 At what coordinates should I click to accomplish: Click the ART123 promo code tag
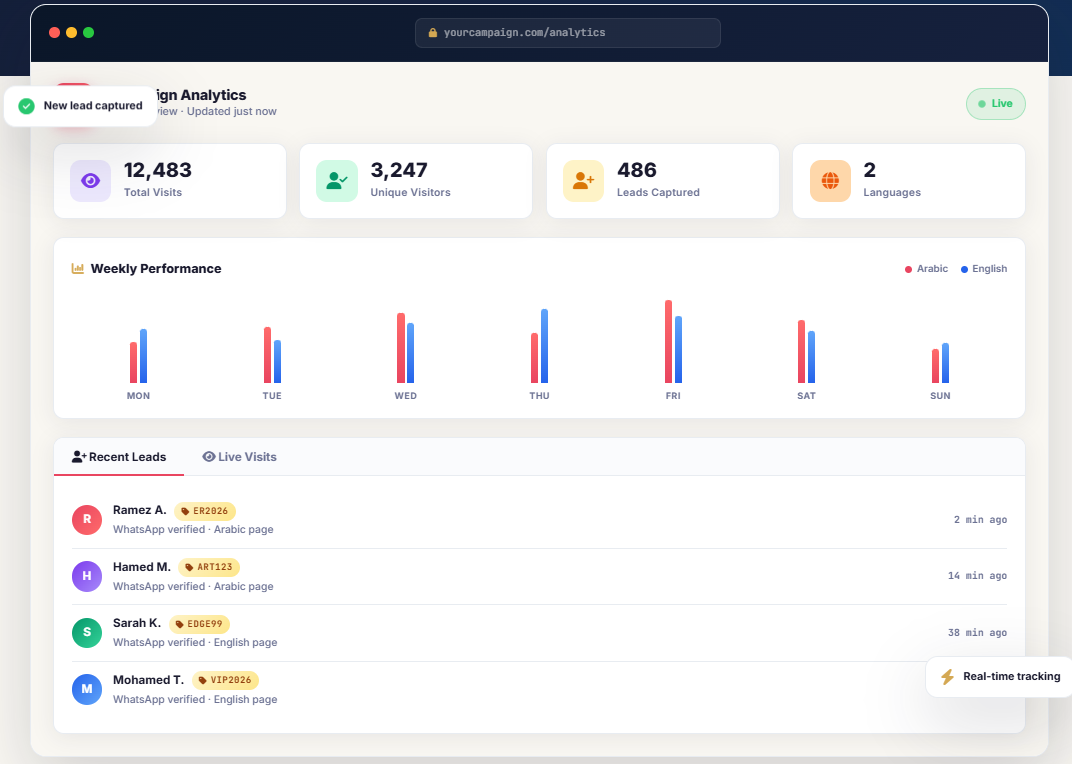209,567
